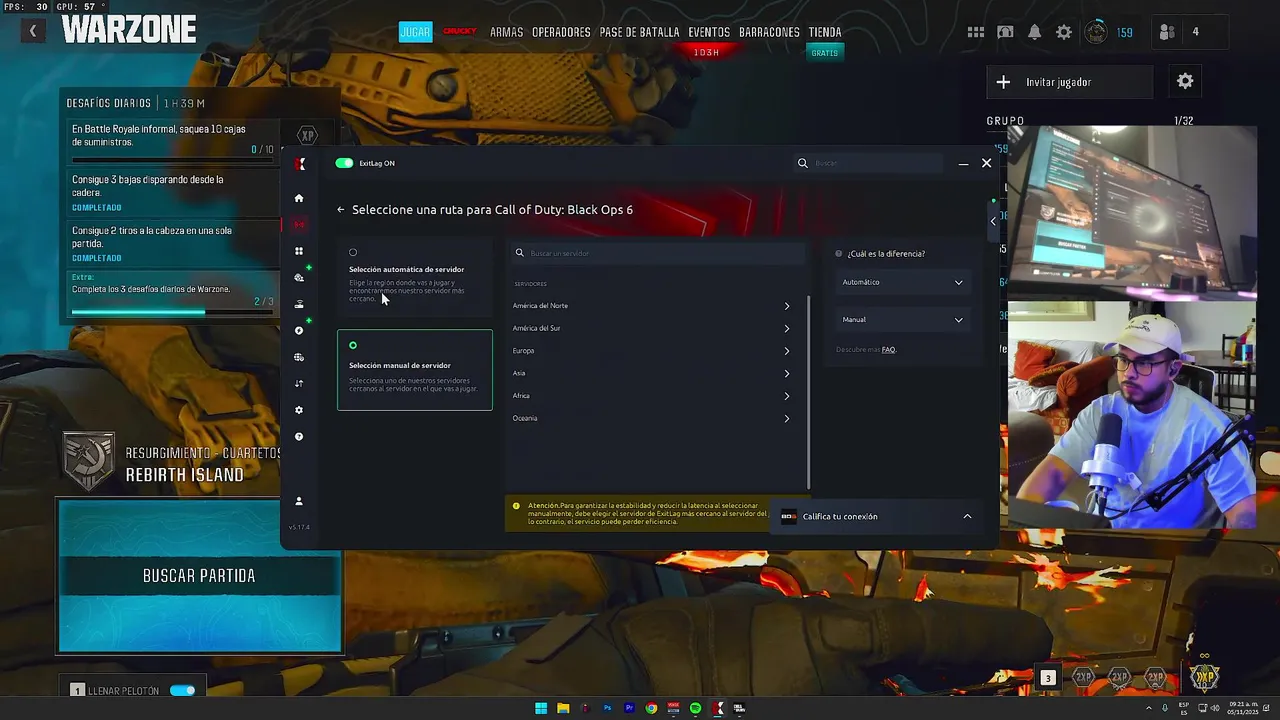The width and height of the screenshot is (1280, 720).
Task: Open the Rebirth Island mode selector
Action: 170,464
